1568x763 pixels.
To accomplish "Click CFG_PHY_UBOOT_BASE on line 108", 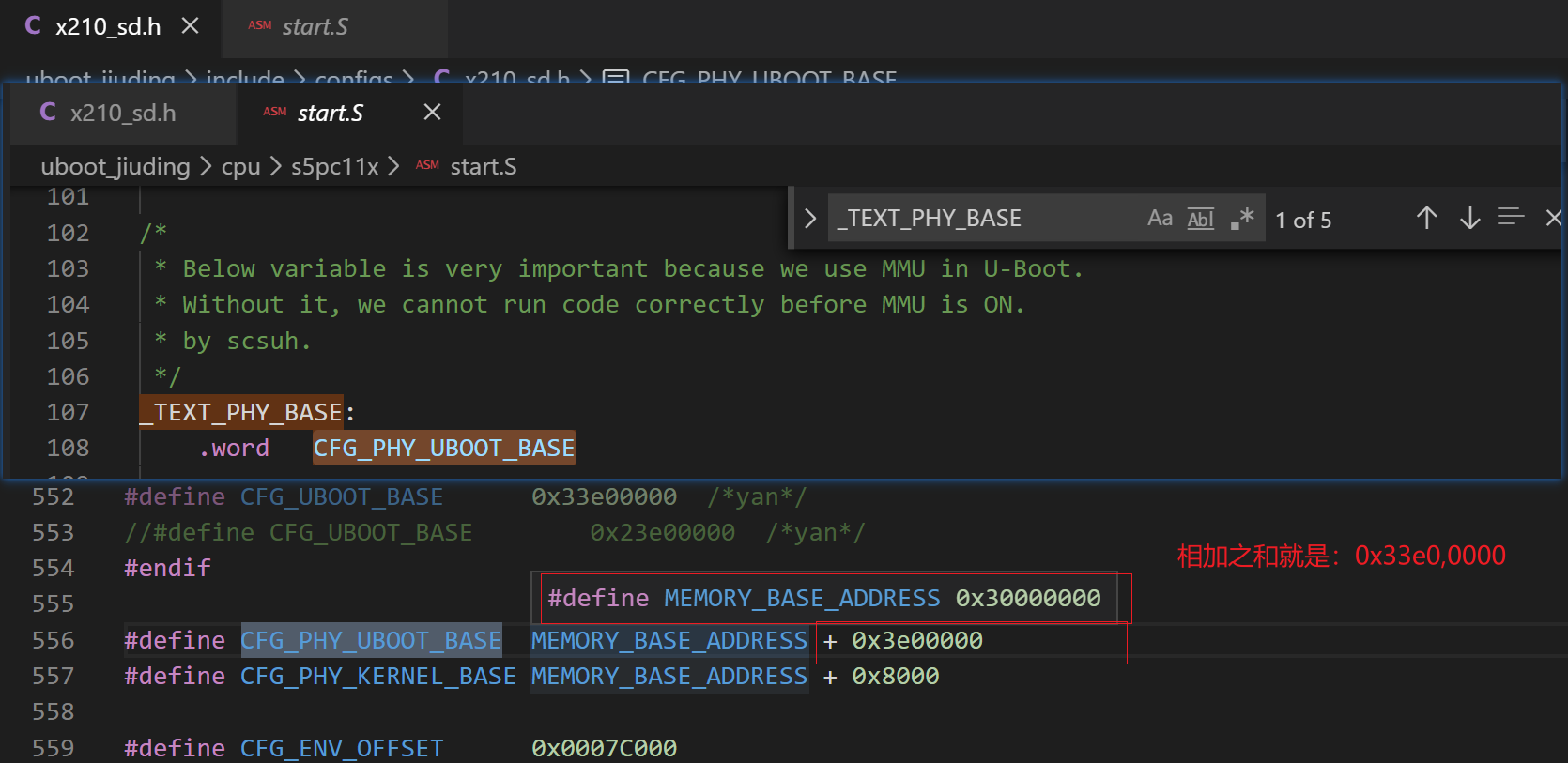I will (444, 448).
